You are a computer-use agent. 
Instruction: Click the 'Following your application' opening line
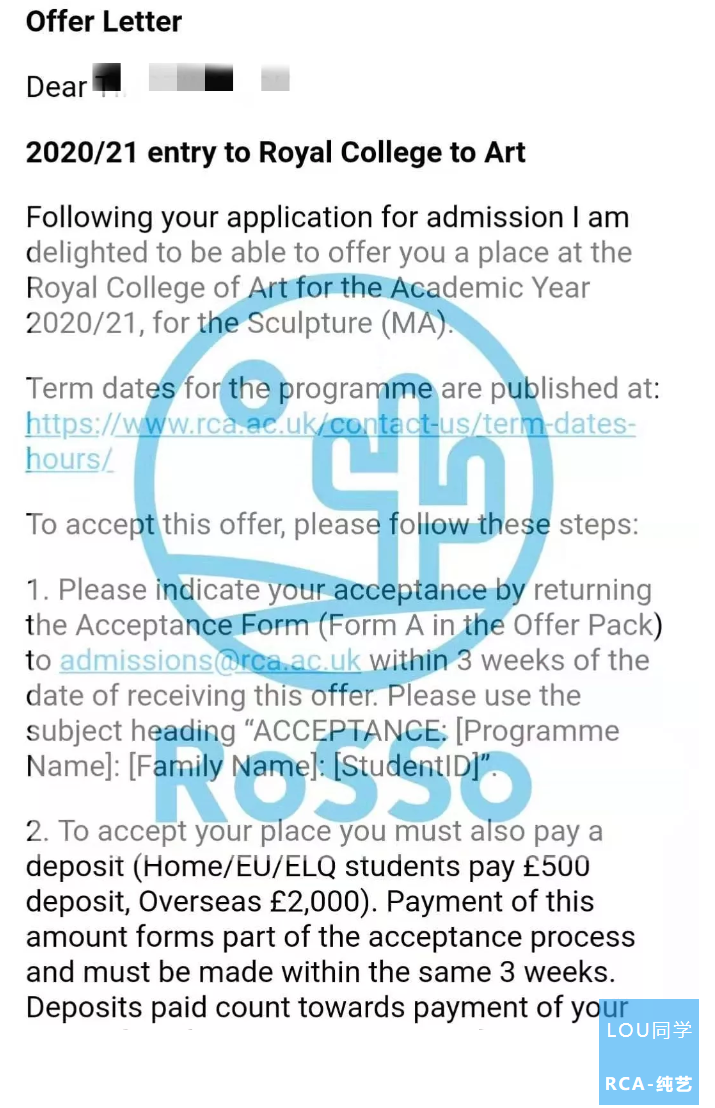pyautogui.click(x=327, y=218)
